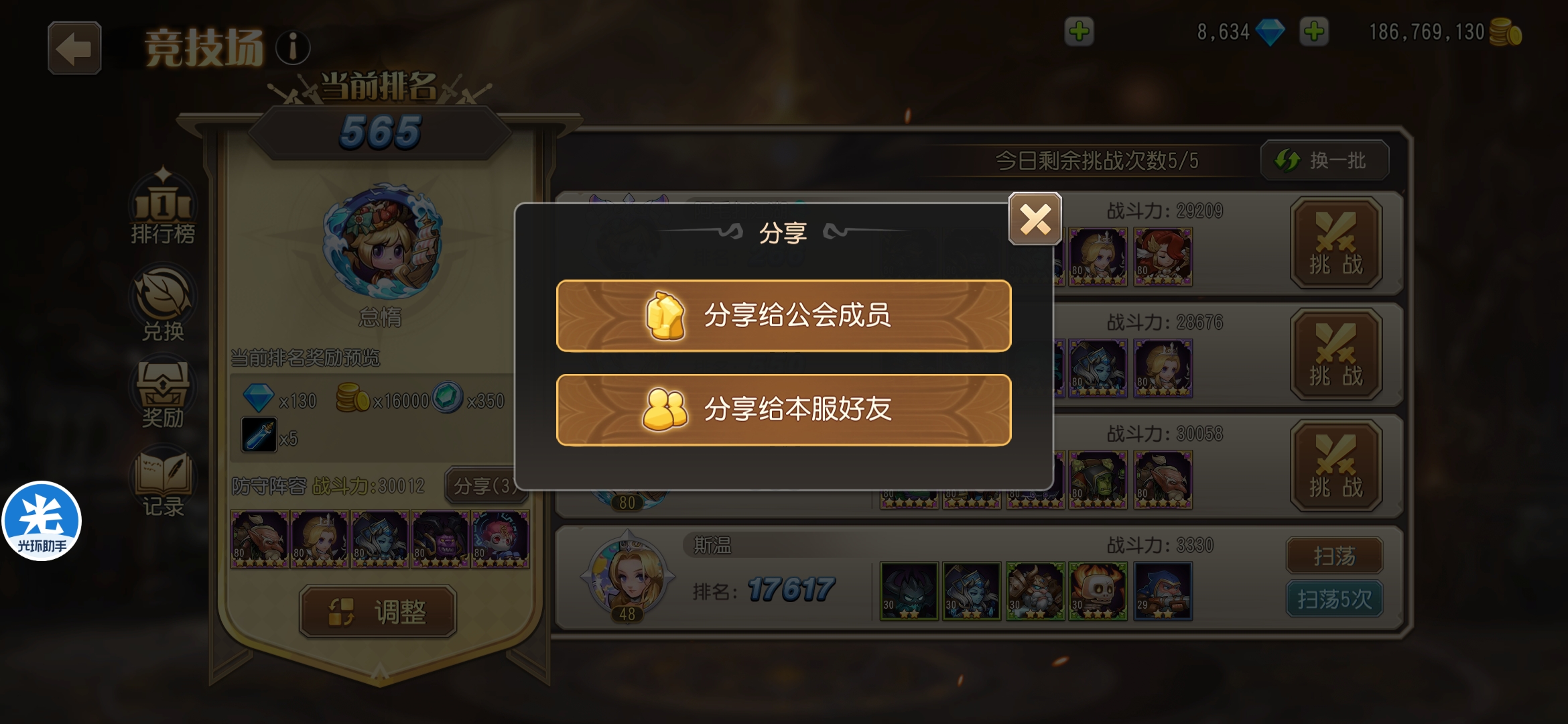The image size is (1568, 724).
Task: Sweep 斯温 five times (扫荡5次)
Action: click(1334, 599)
